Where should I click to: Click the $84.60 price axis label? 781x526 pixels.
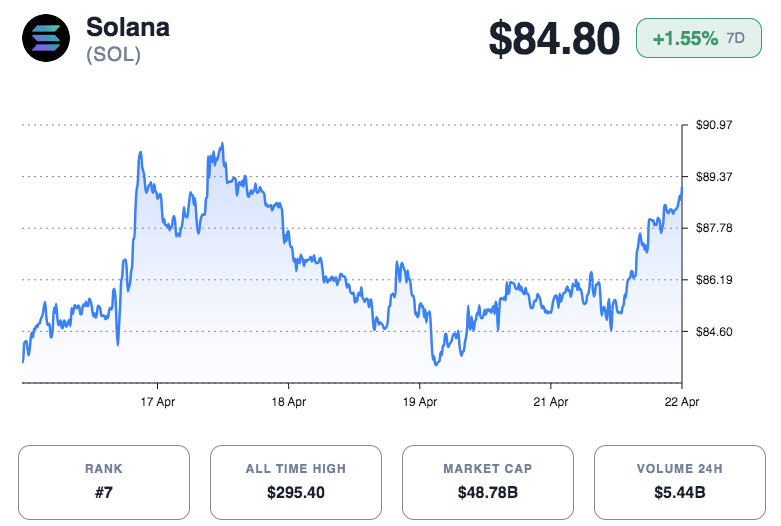coord(714,332)
